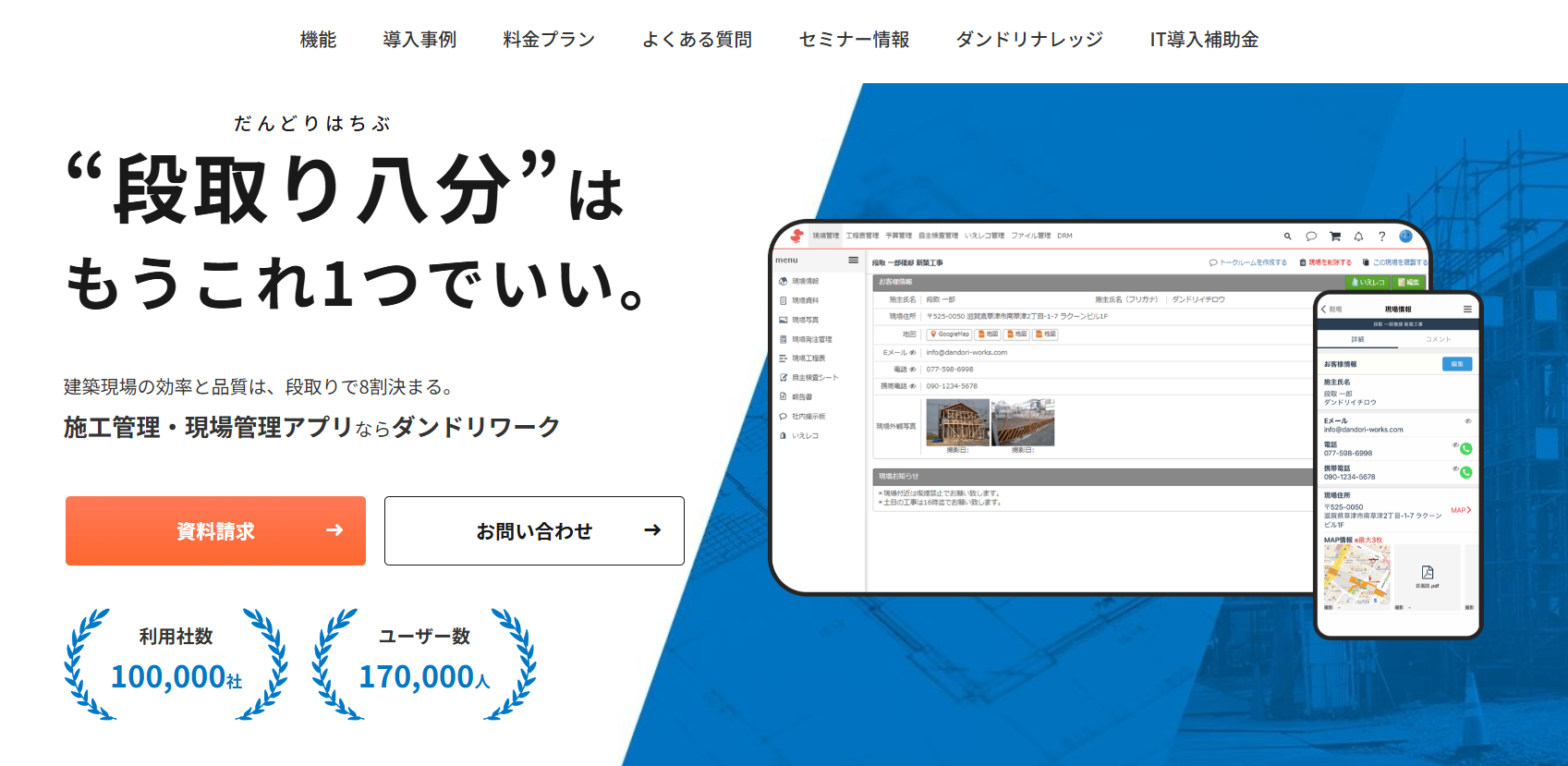This screenshot has width=1568, height=766.
Task: Open the ダンドリナレッジ navigation link
Action: pyautogui.click(x=1029, y=40)
